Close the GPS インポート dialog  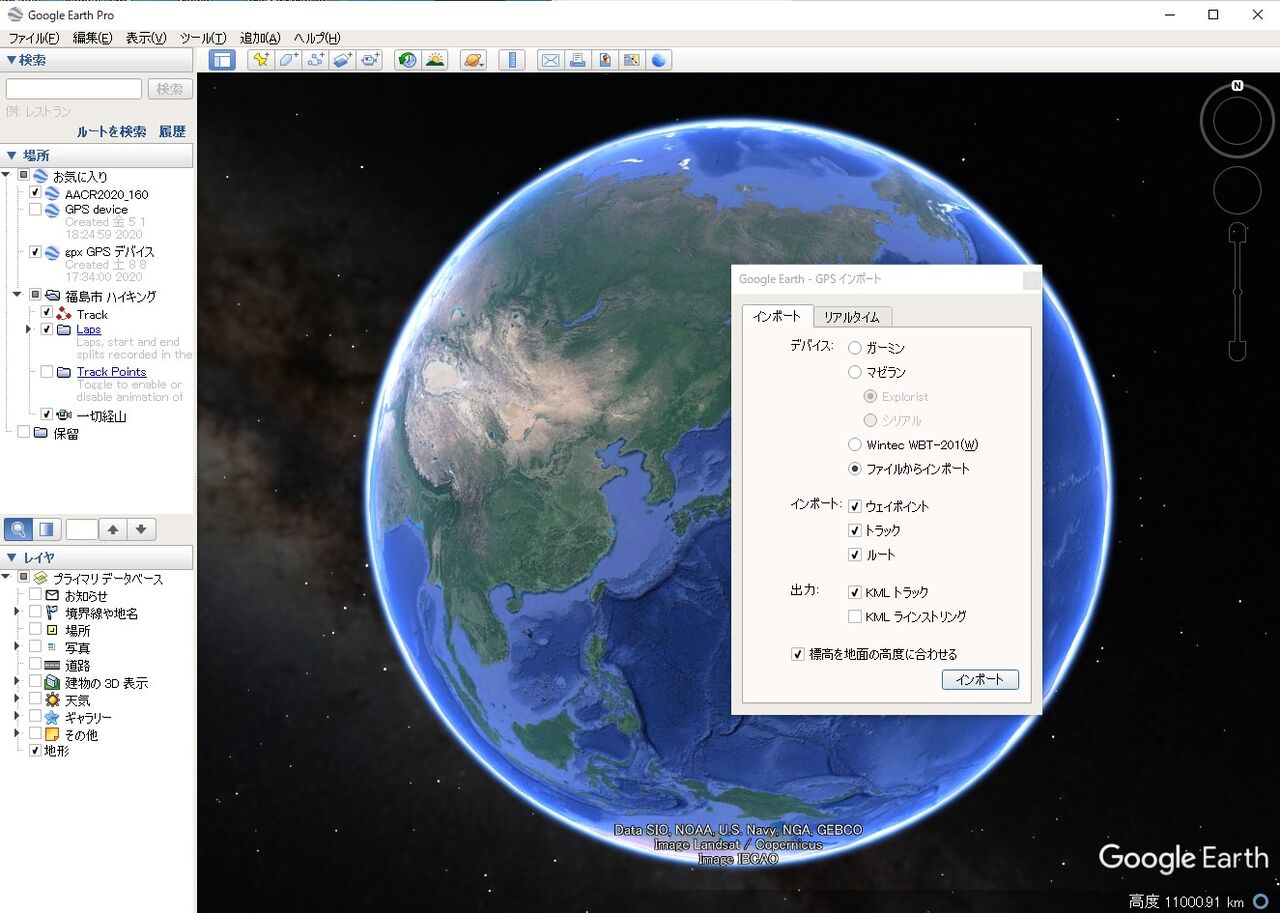tap(1031, 281)
